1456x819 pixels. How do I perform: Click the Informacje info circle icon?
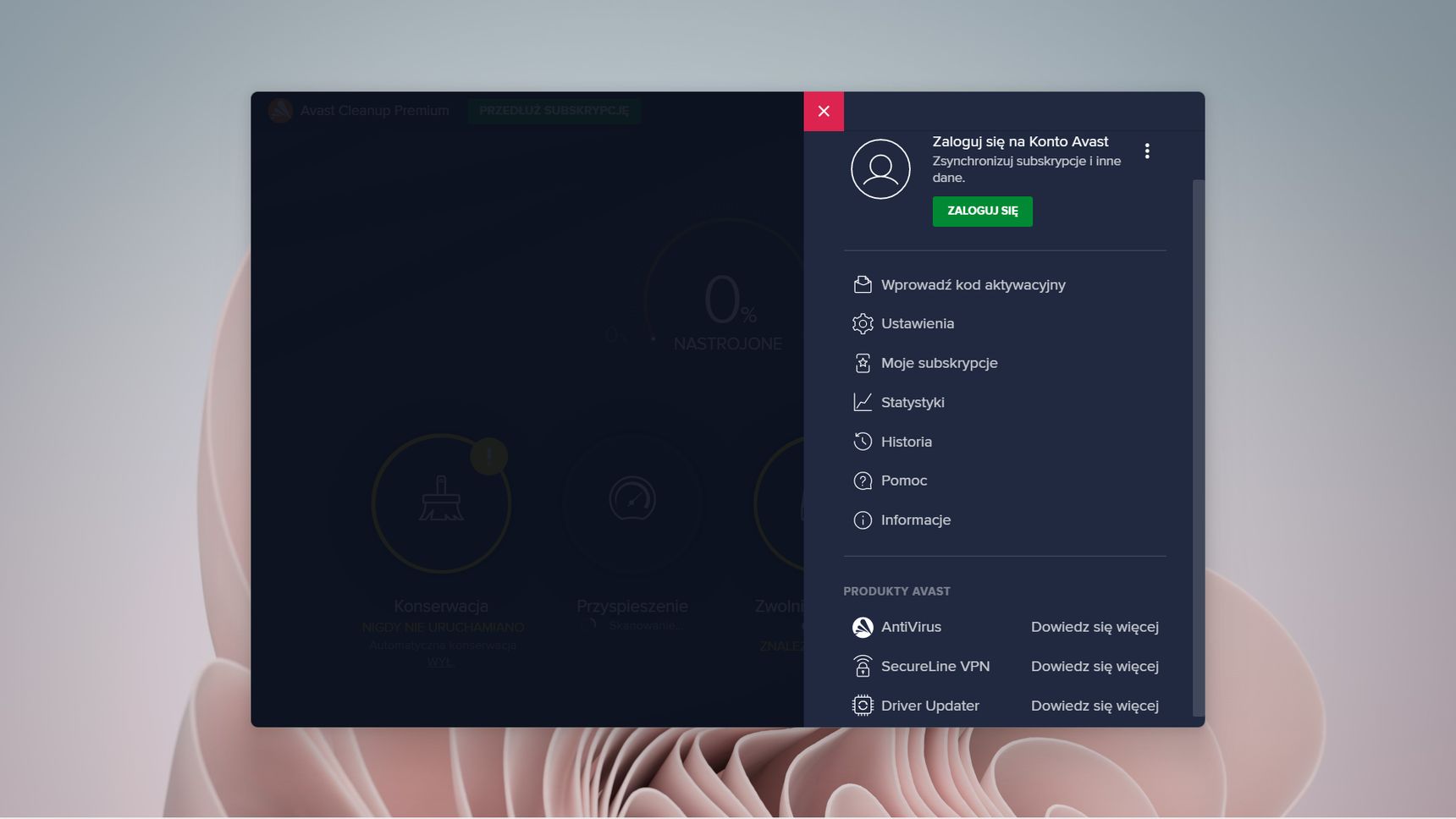coord(863,519)
